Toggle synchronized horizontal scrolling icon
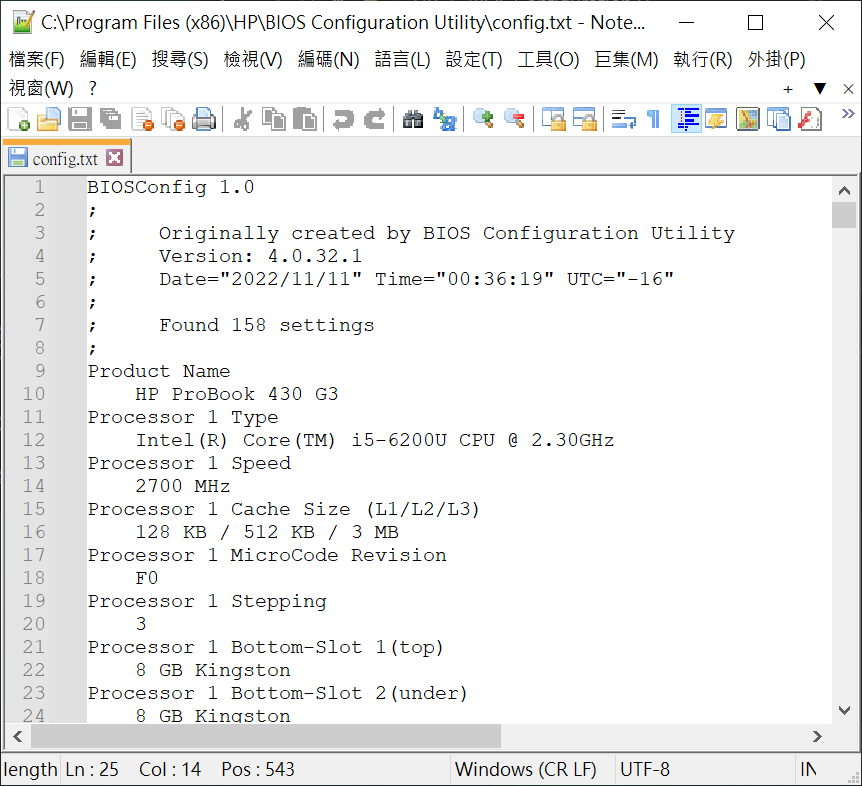This screenshot has width=862, height=786. (584, 119)
